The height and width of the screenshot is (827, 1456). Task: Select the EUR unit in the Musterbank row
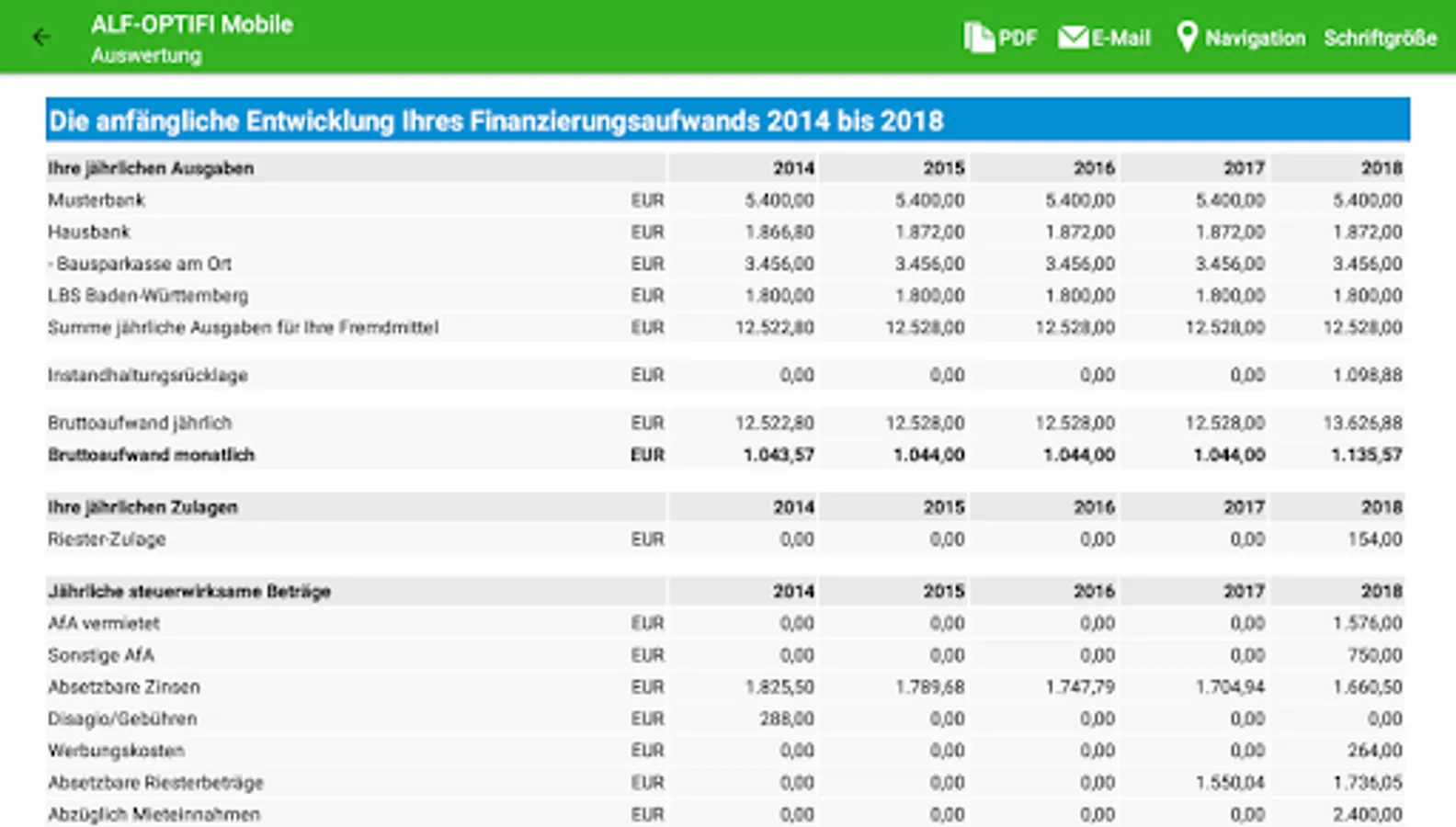647,200
